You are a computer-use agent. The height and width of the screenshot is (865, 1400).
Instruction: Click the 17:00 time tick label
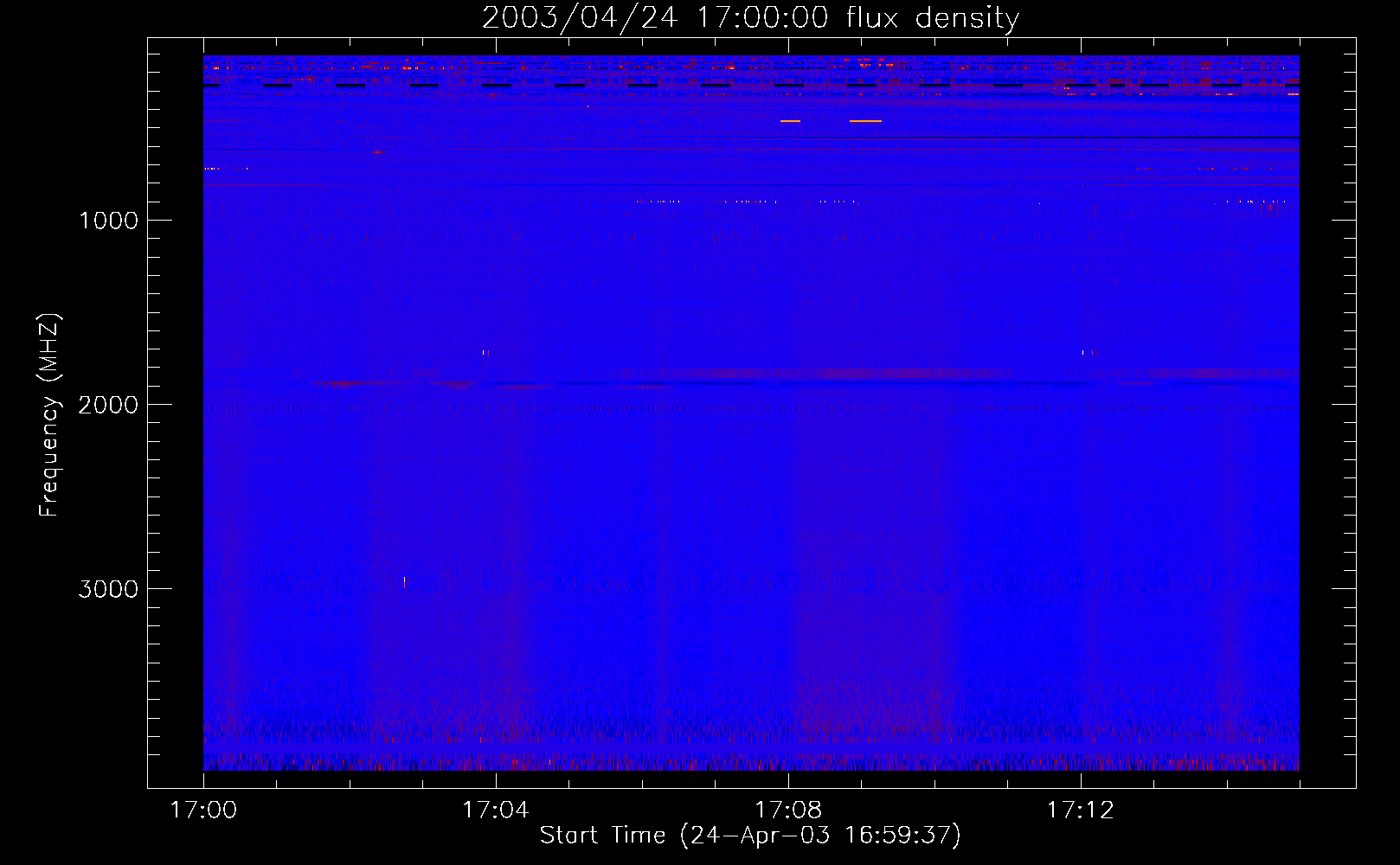pos(203,811)
